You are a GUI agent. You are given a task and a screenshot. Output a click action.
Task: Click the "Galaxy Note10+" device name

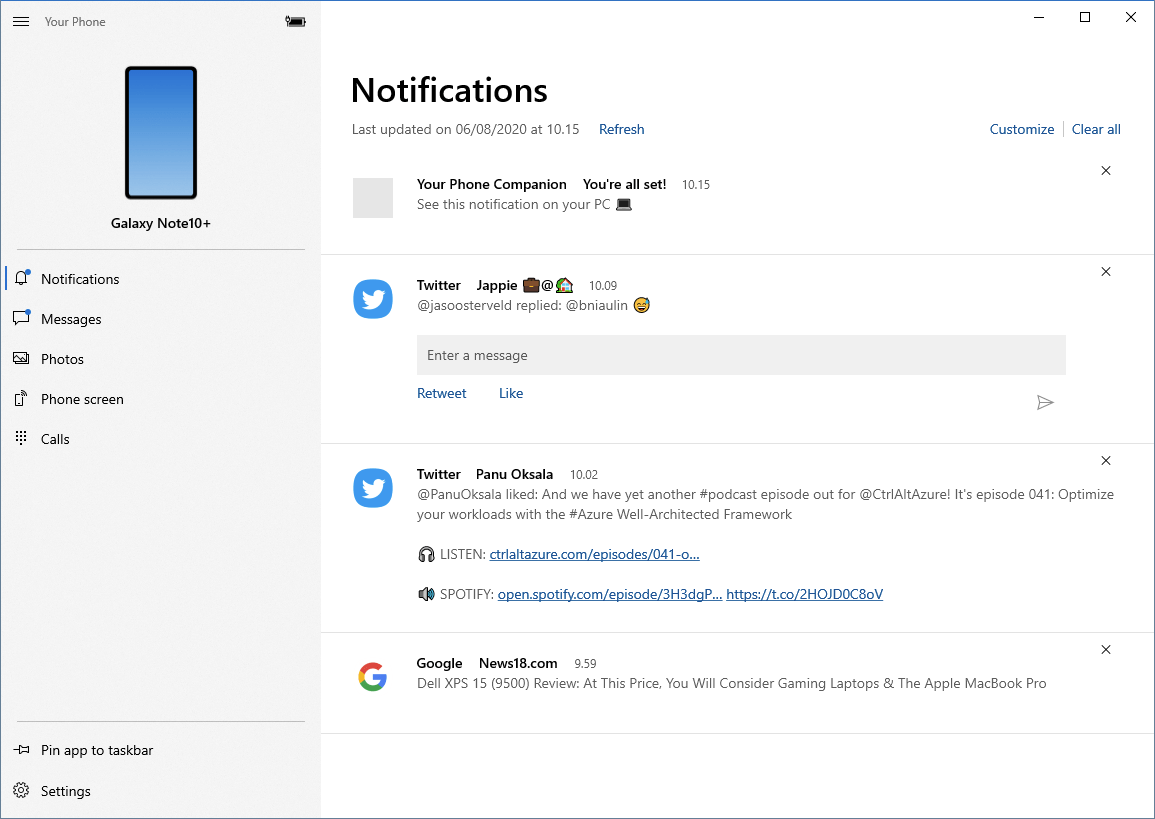pyautogui.click(x=161, y=223)
